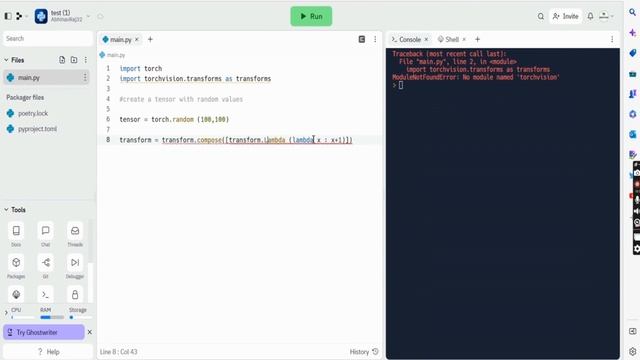Open the browser sidebar settings gear

pos(632,351)
